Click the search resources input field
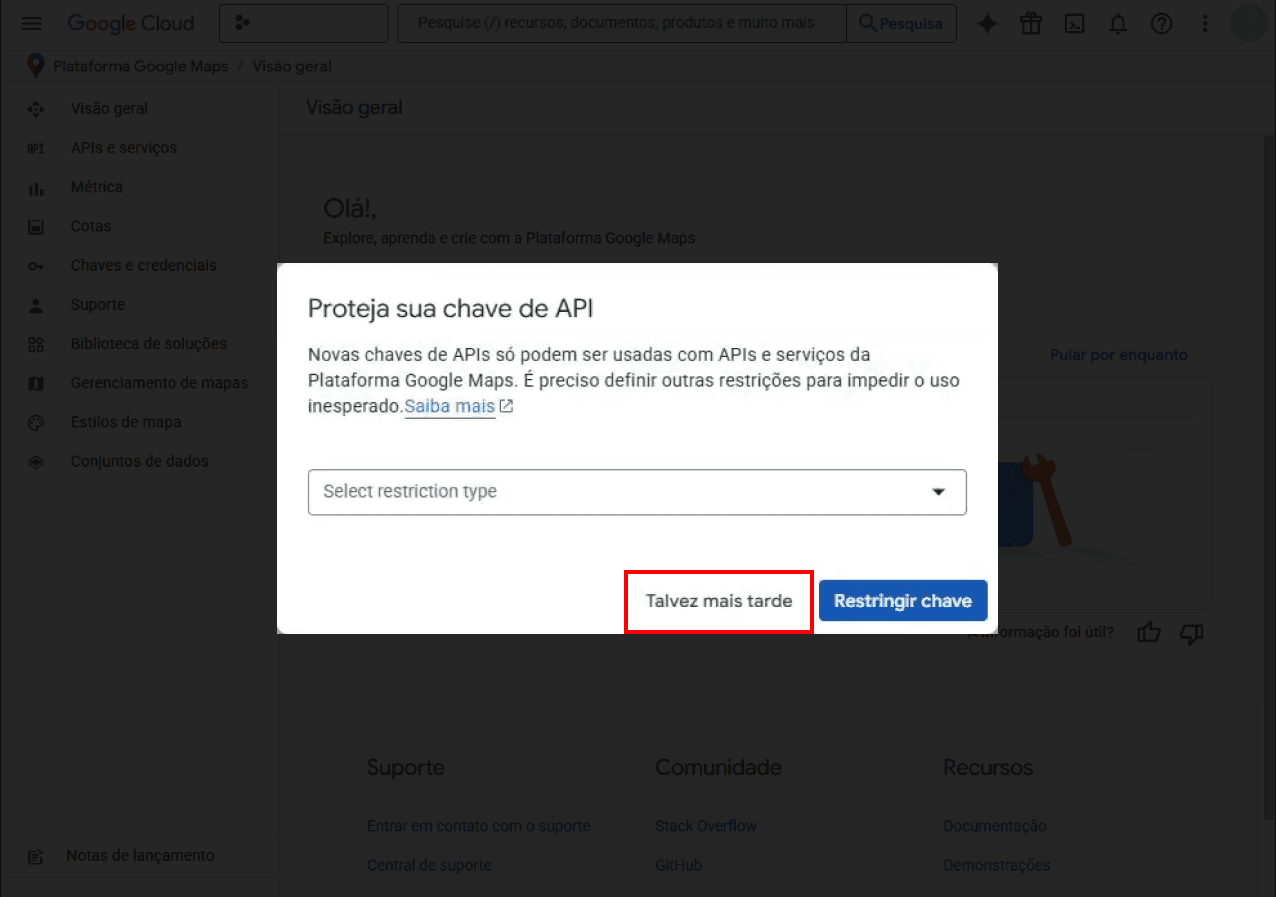This screenshot has width=1276, height=897. pyautogui.click(x=620, y=23)
